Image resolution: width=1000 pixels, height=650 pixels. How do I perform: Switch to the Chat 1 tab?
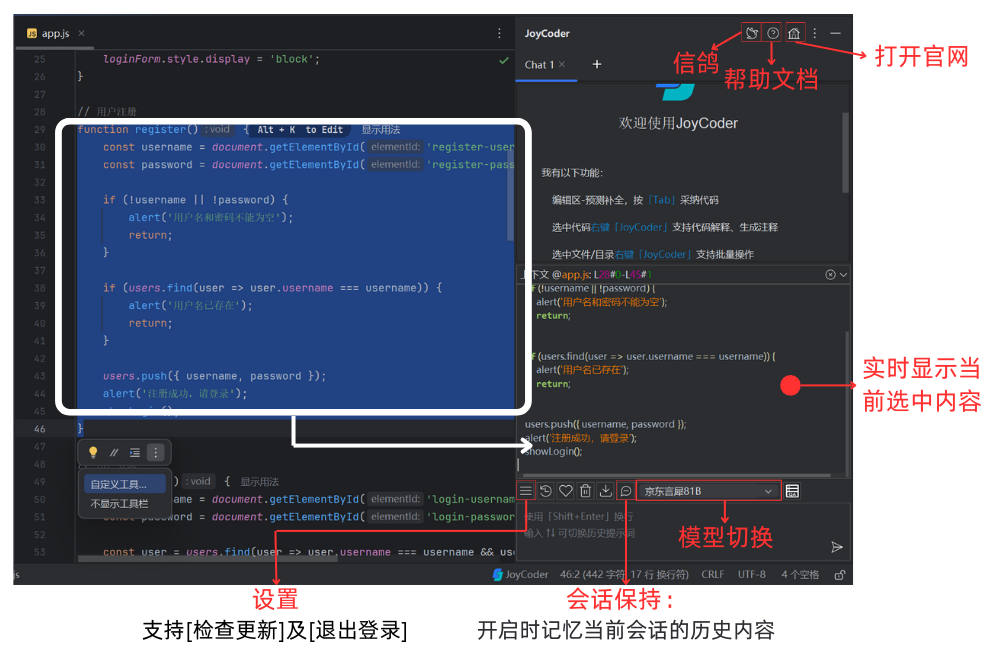540,64
